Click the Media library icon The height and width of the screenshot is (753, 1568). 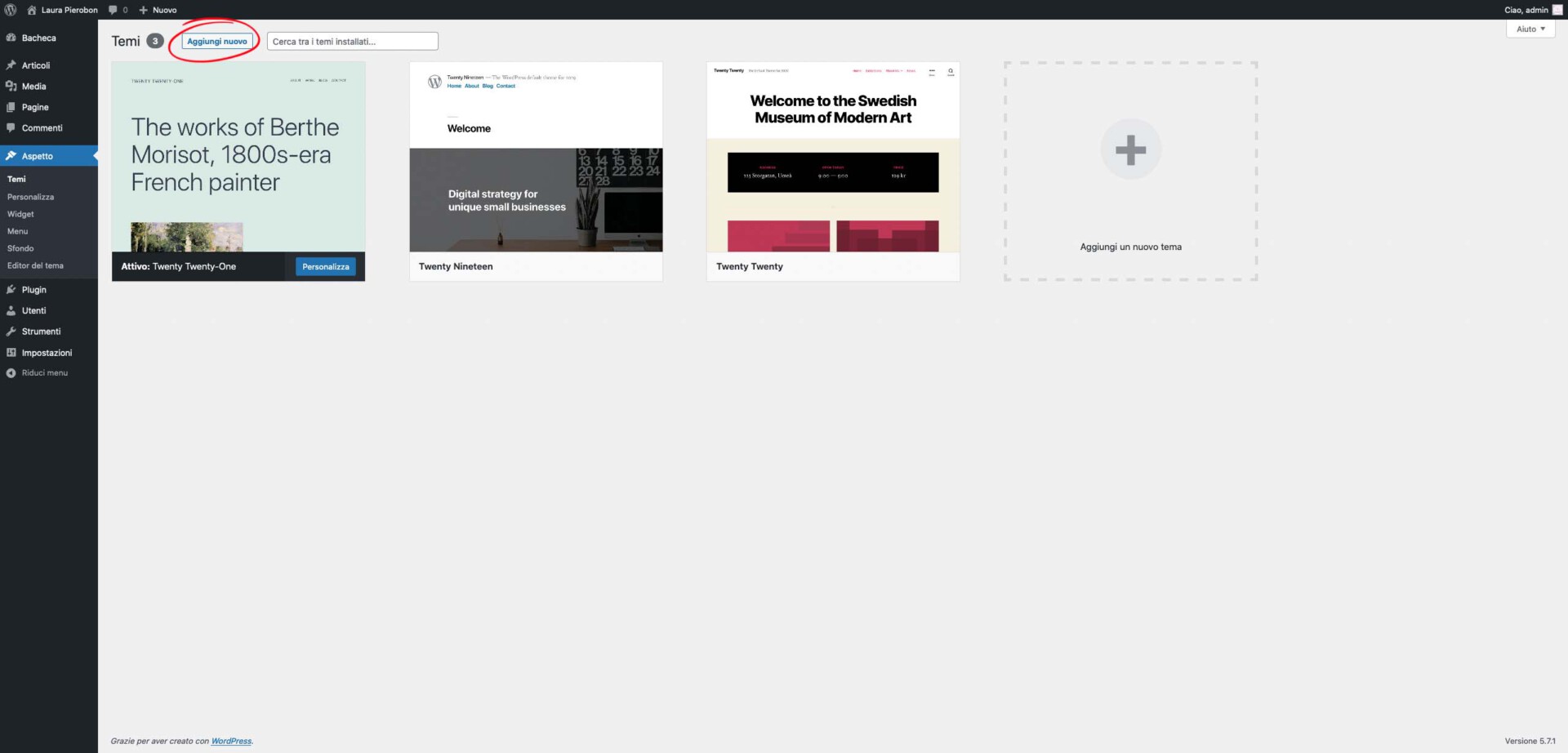pos(11,86)
